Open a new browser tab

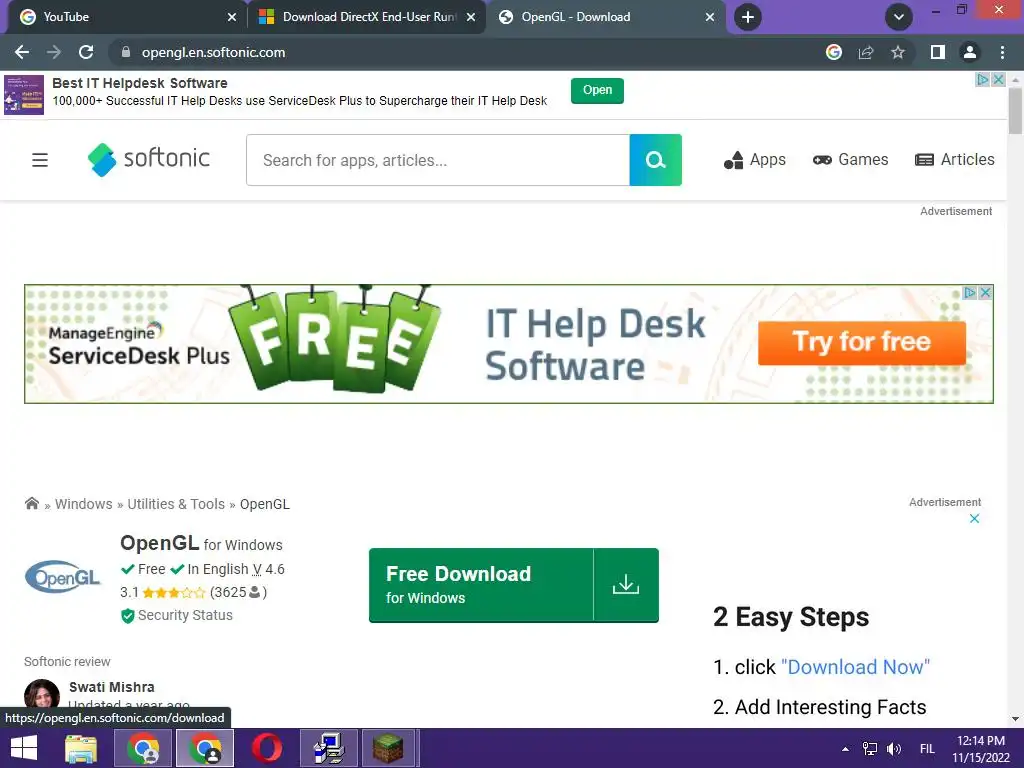(748, 17)
